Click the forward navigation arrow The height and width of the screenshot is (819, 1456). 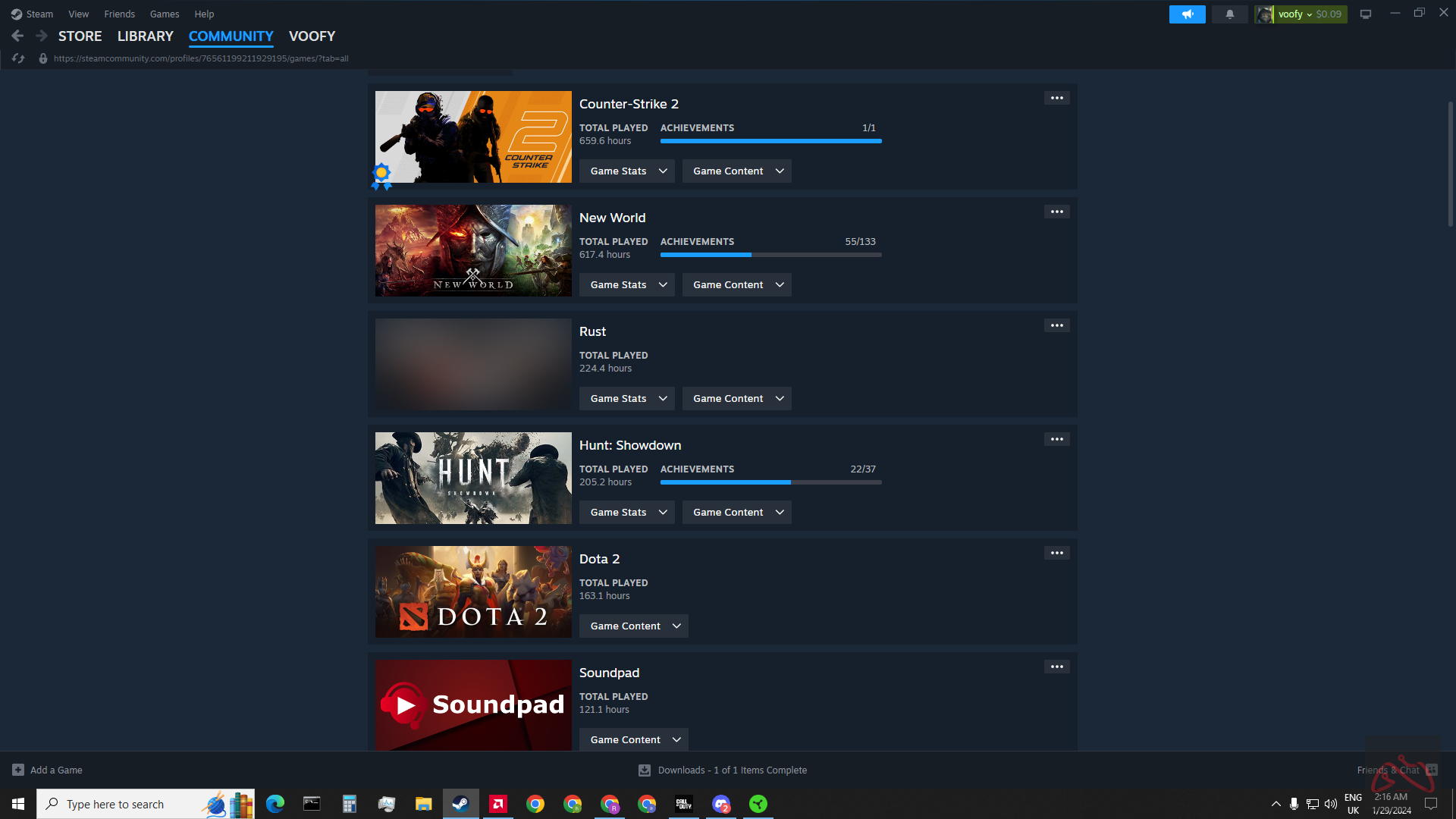point(42,36)
